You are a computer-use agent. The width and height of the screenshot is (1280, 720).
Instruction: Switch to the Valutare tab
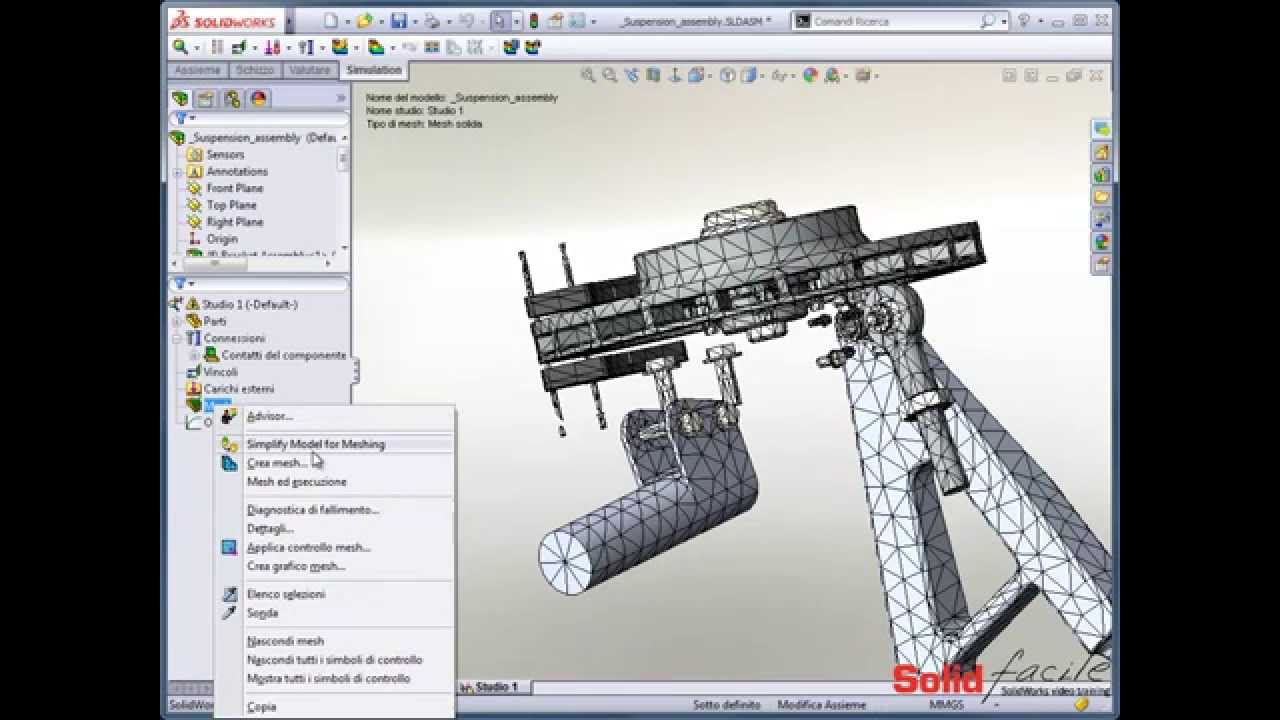point(309,70)
